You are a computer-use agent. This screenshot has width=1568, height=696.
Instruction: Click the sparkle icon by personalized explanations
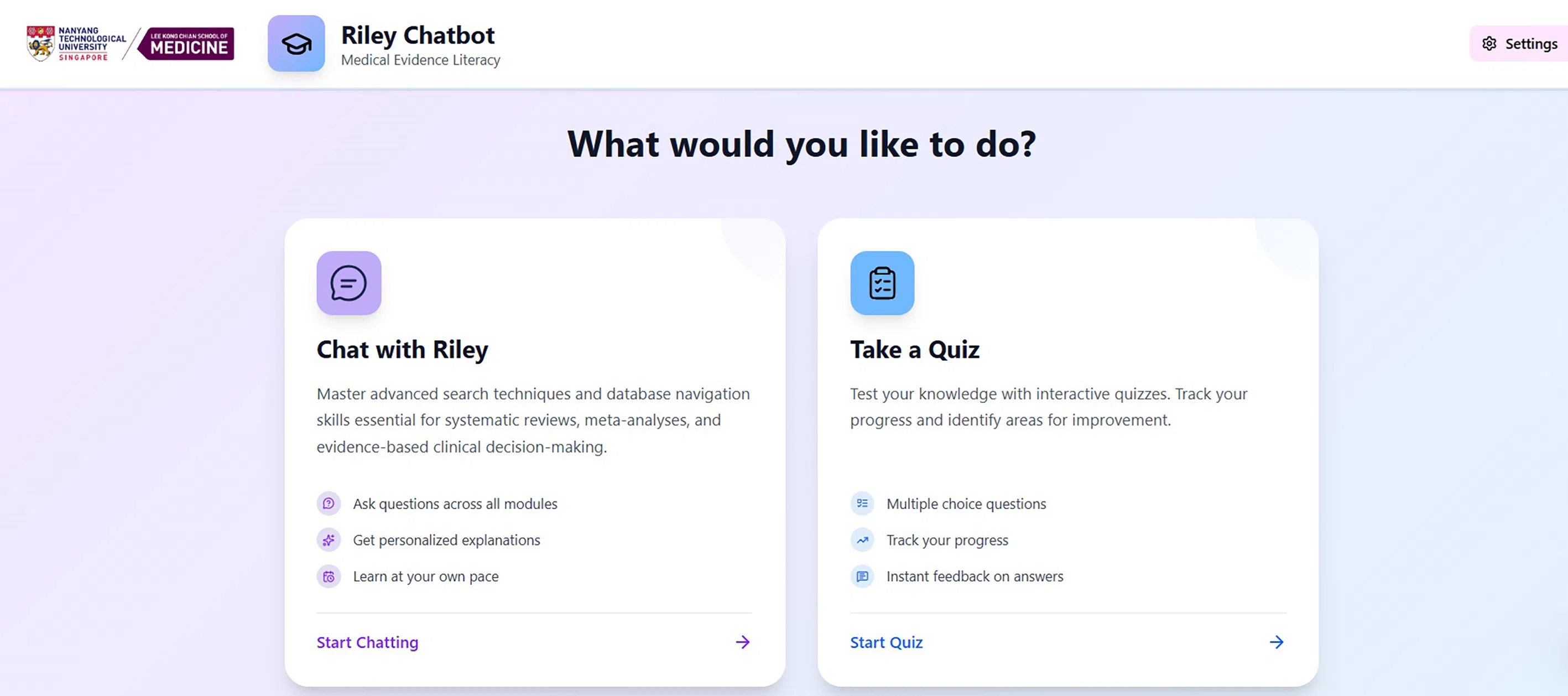(x=329, y=540)
